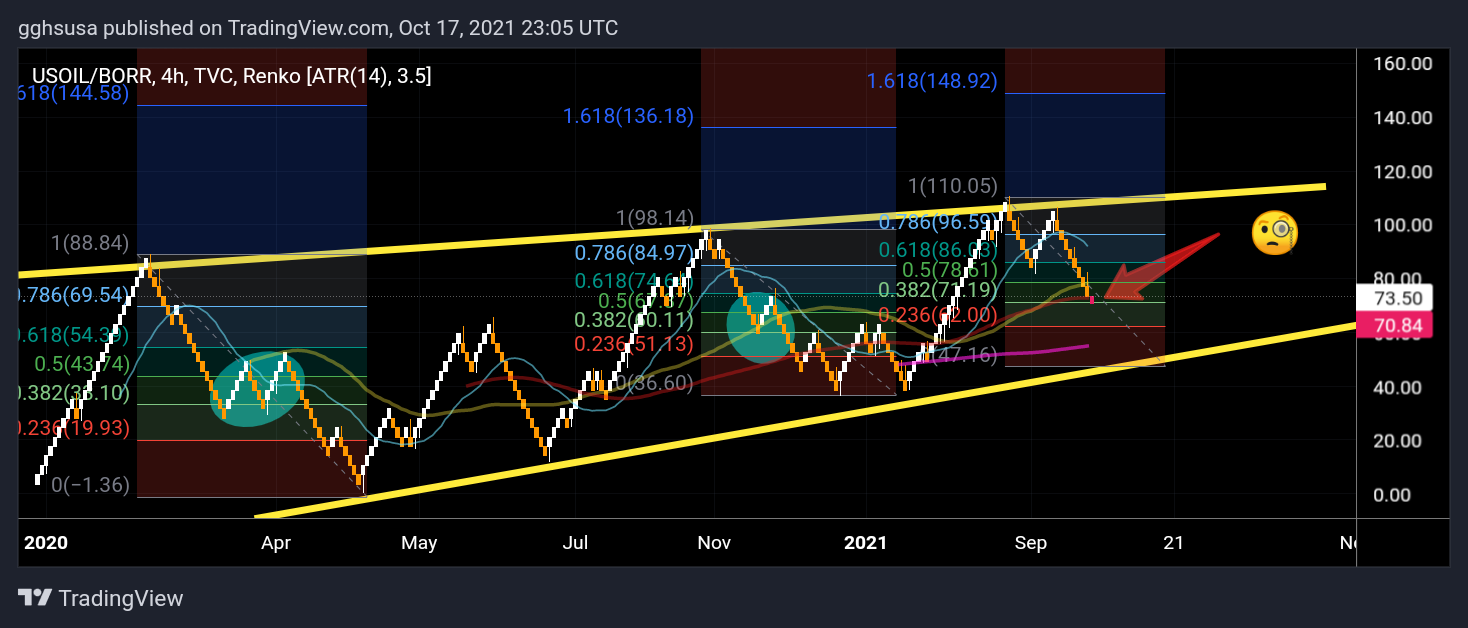Click the May time axis label
The width and height of the screenshot is (1468, 628).
click(419, 543)
